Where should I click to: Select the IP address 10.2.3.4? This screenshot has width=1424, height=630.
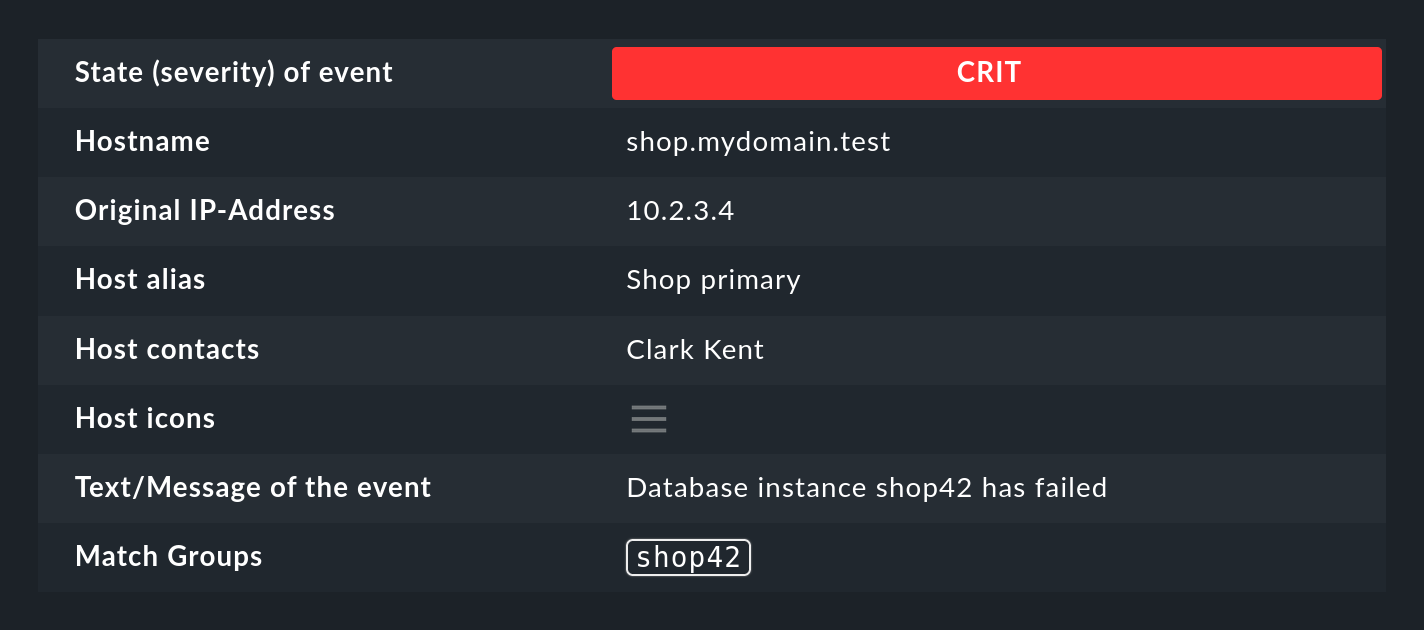[x=680, y=211]
